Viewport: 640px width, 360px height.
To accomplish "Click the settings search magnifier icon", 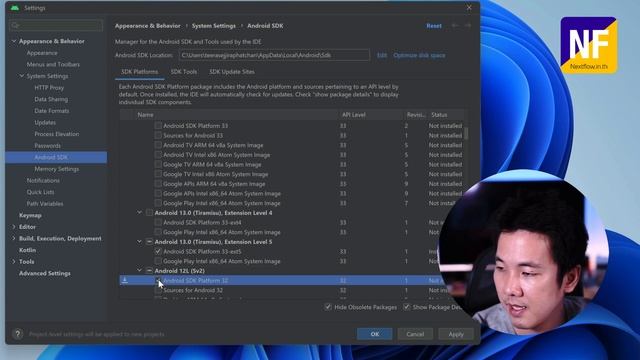I will 16,25.
